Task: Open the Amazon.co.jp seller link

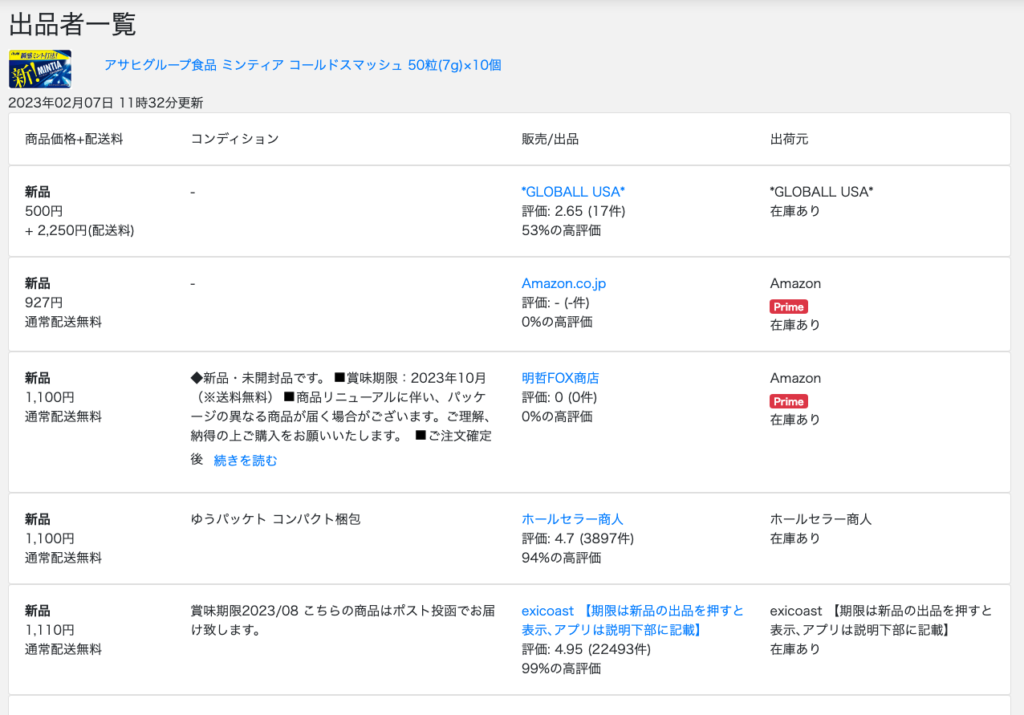Action: click(x=564, y=283)
